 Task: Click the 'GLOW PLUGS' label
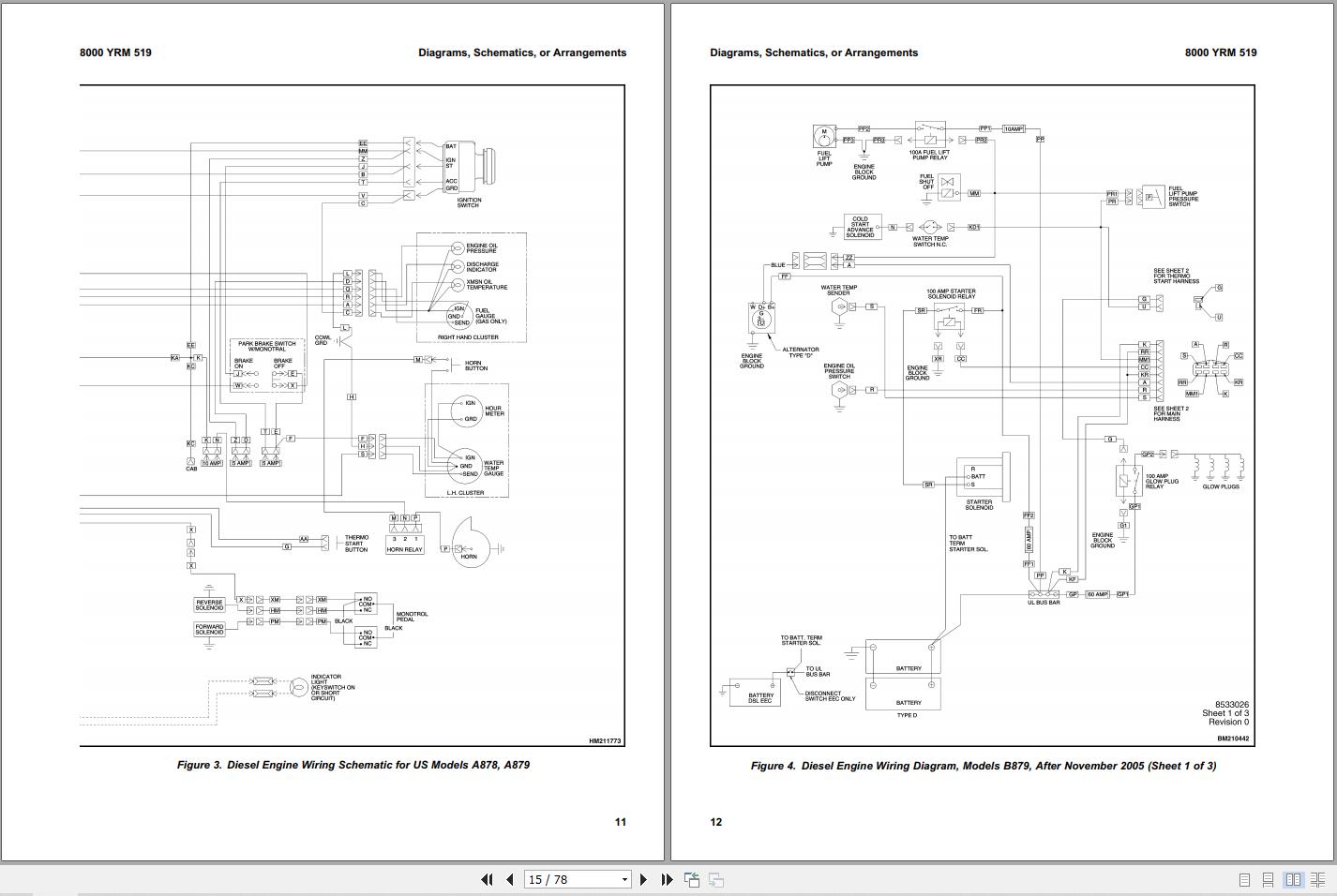pos(1221,486)
